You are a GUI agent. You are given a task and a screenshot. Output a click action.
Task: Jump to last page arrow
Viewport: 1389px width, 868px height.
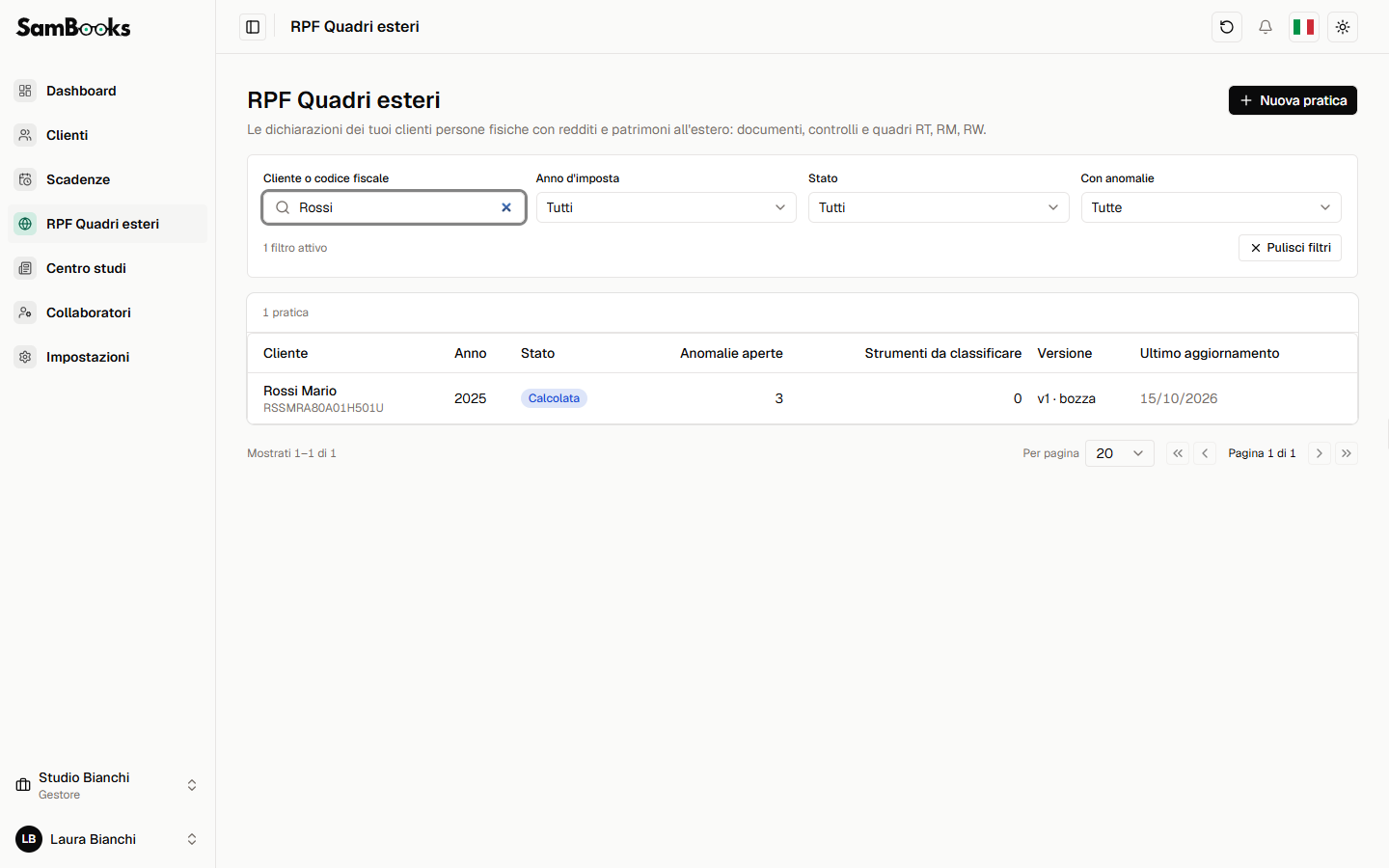[x=1347, y=453]
